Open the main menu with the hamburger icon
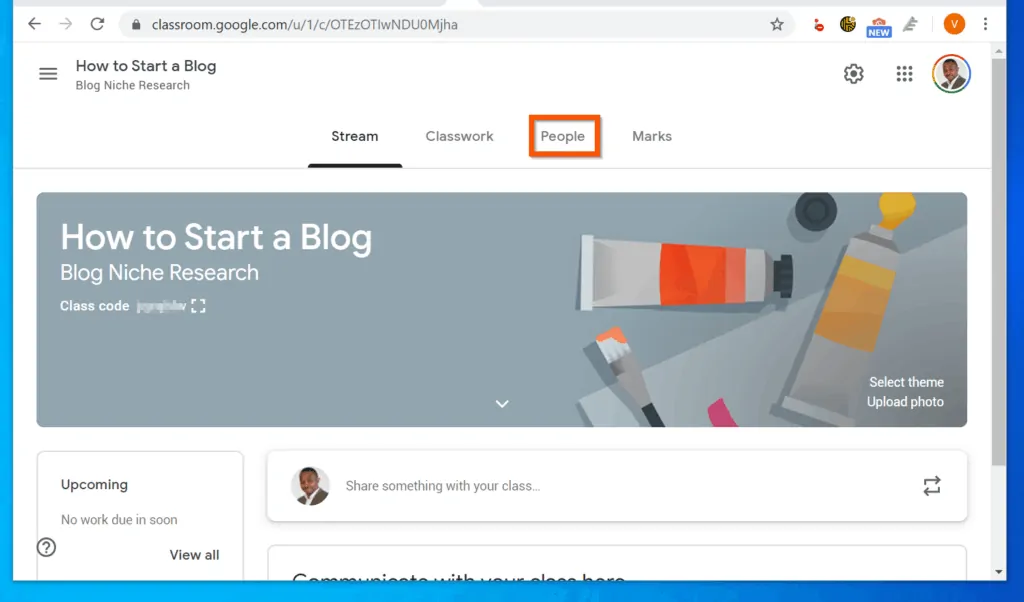The image size is (1024, 602). [x=48, y=73]
